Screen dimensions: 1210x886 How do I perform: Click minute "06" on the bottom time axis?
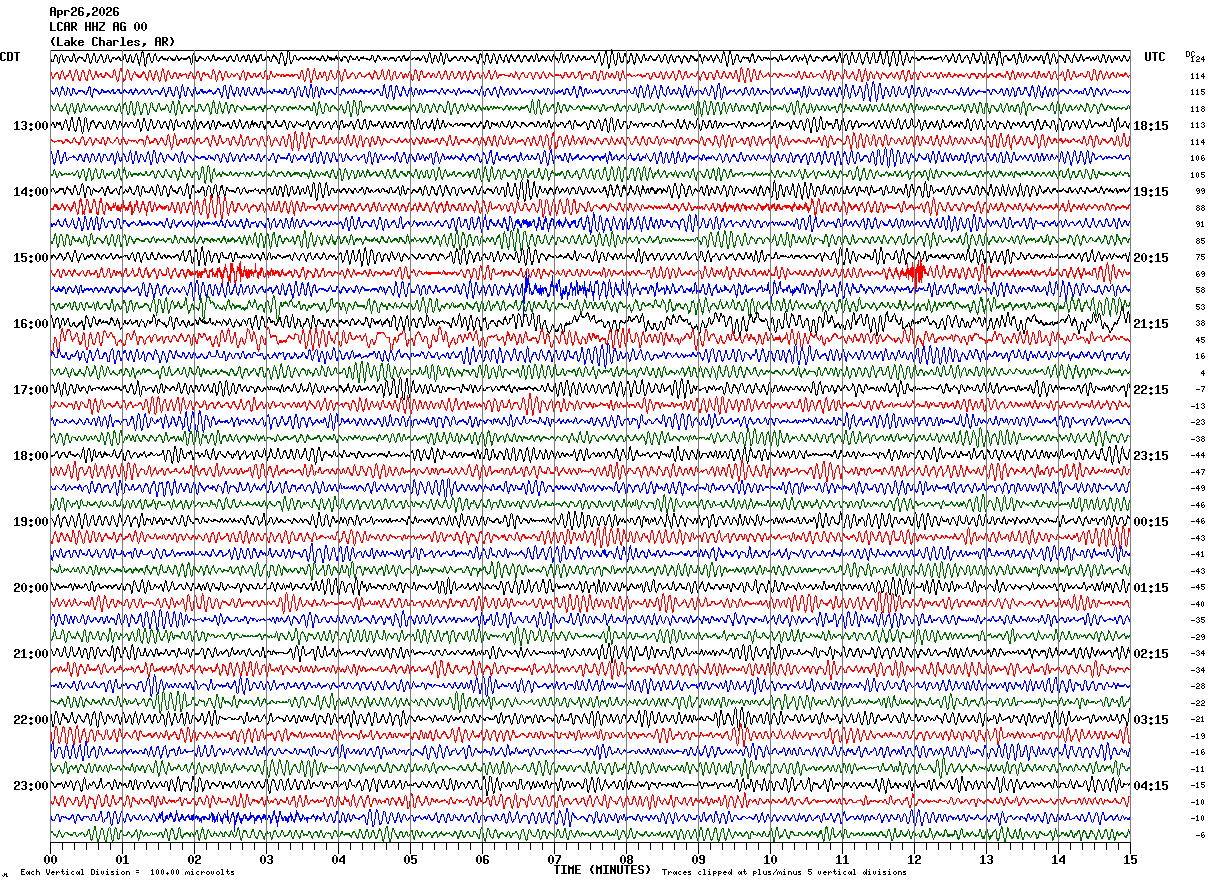pos(482,859)
